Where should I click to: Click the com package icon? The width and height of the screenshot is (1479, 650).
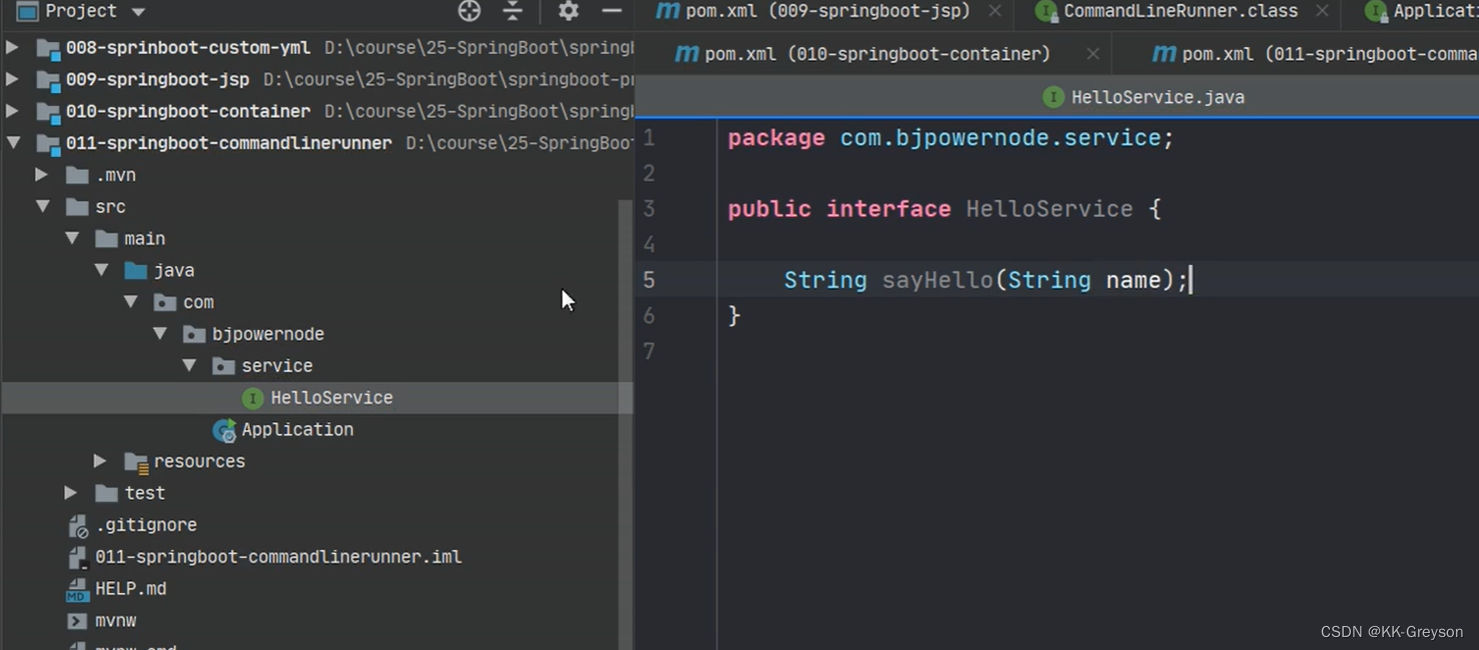click(165, 303)
